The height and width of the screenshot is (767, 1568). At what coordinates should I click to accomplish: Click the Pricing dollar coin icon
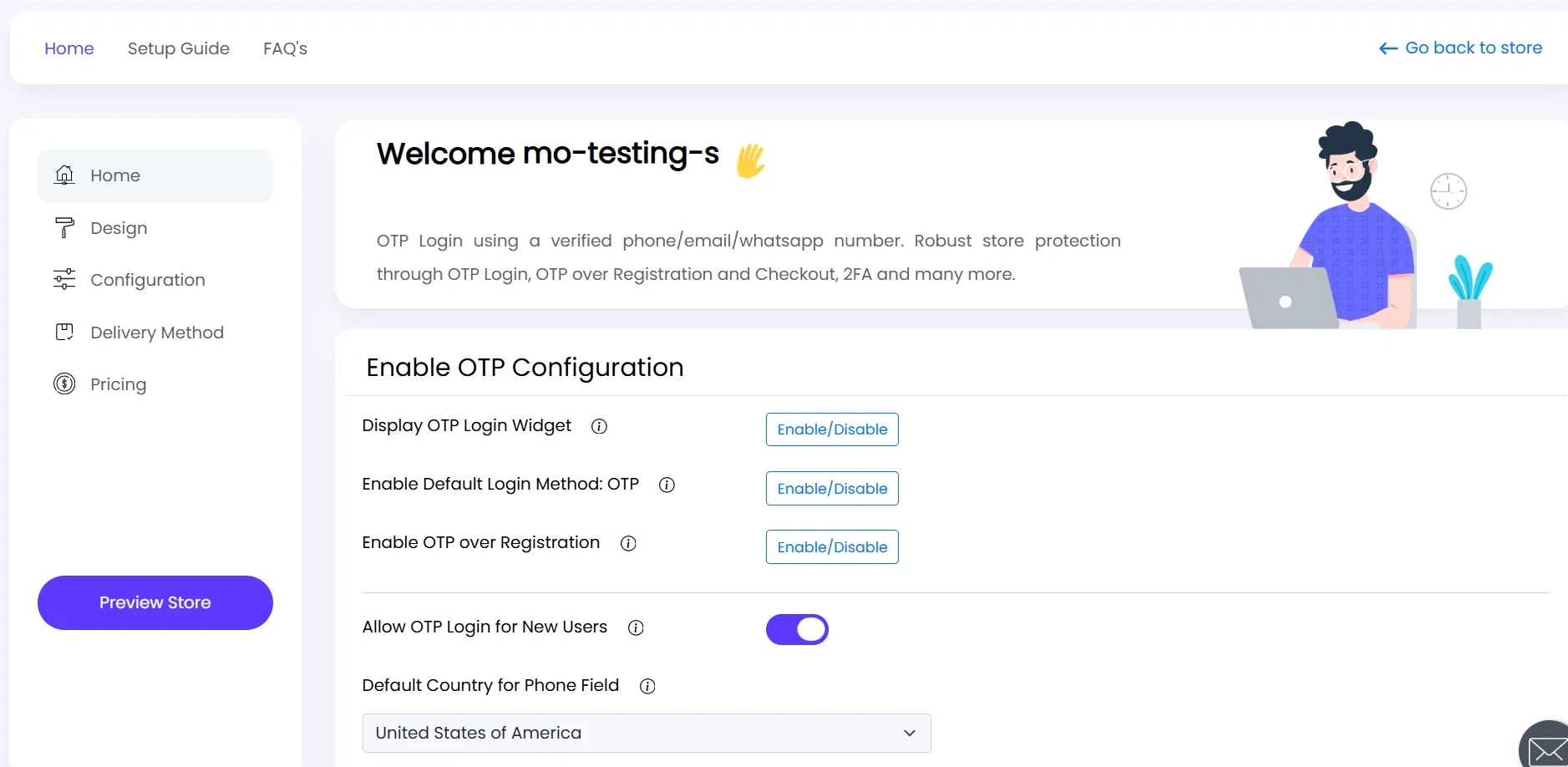pyautogui.click(x=64, y=383)
